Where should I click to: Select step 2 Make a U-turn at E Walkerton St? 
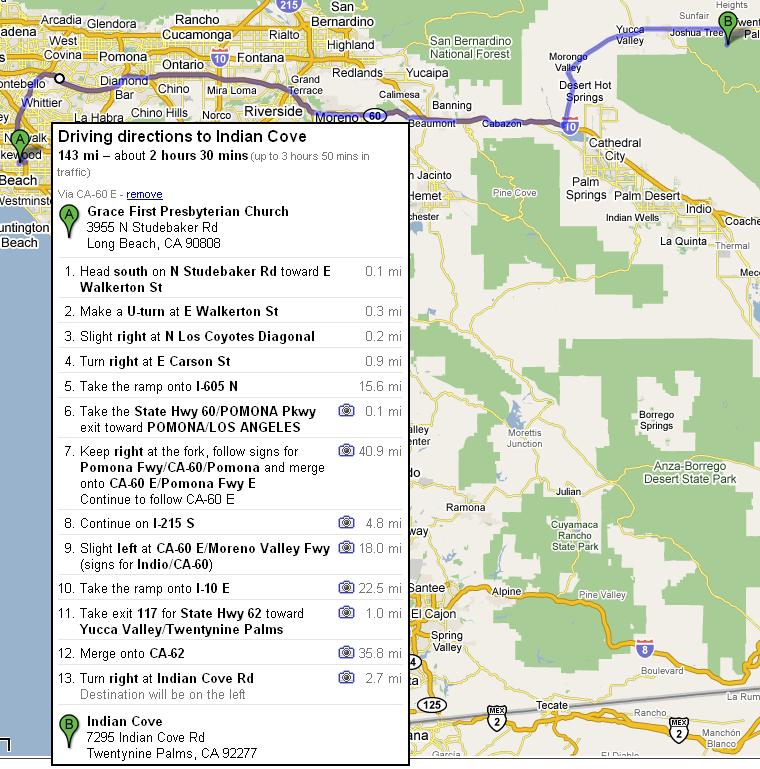[230, 311]
